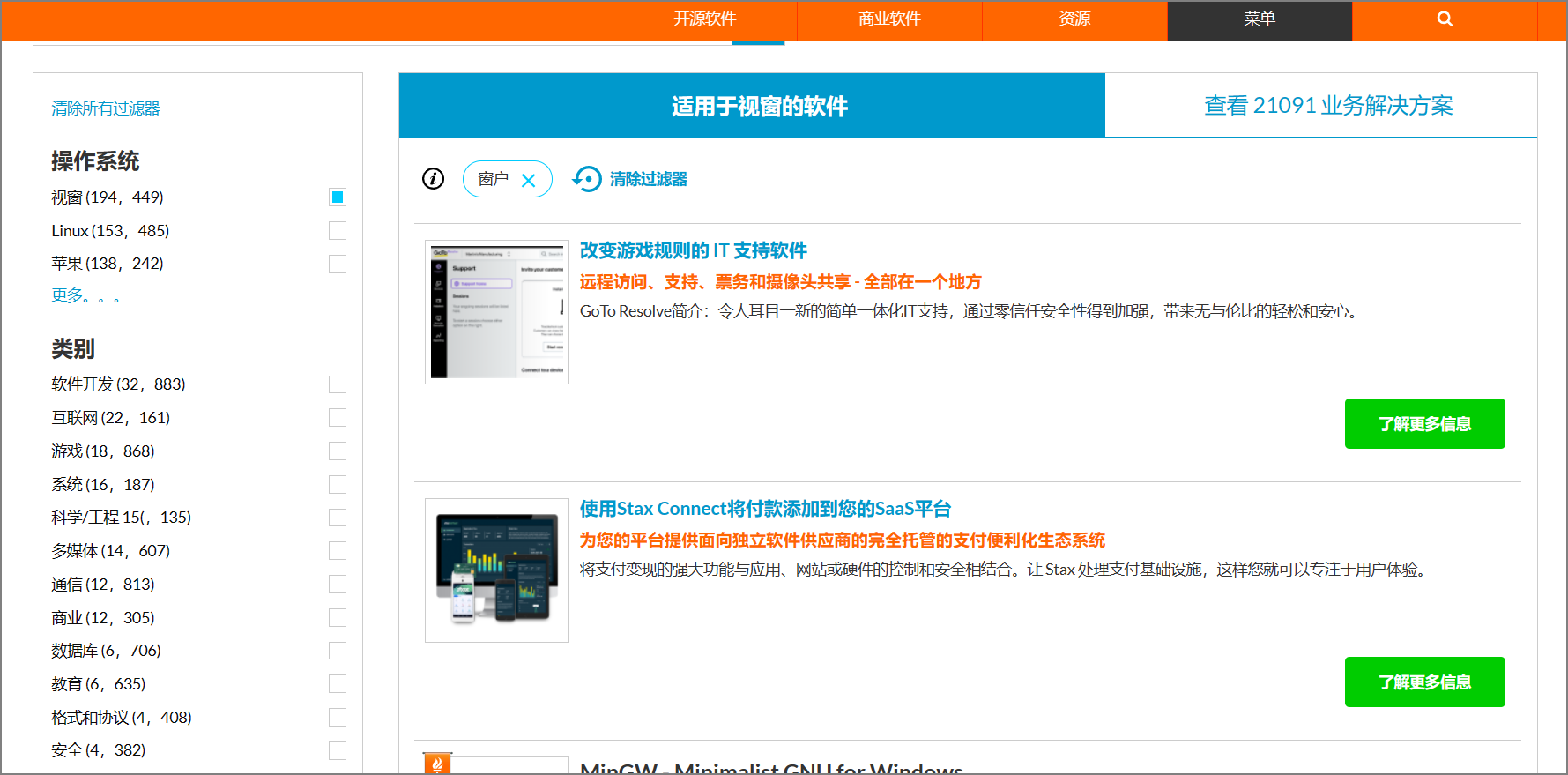Click the 为您的平台提供面向独立软件供应商 subtitle link
The width and height of the screenshot is (1568, 775).
click(x=842, y=540)
